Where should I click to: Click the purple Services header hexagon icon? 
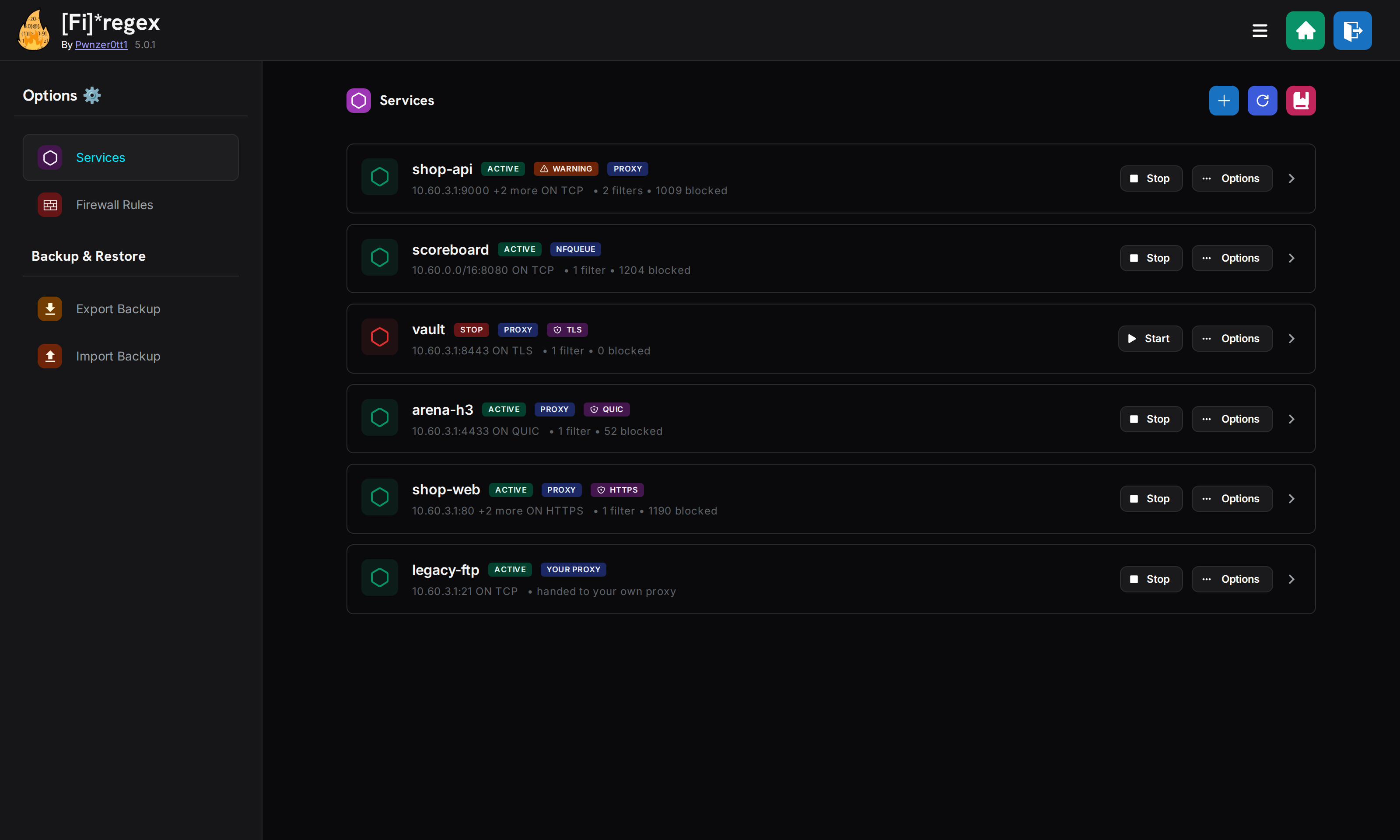pyautogui.click(x=359, y=101)
